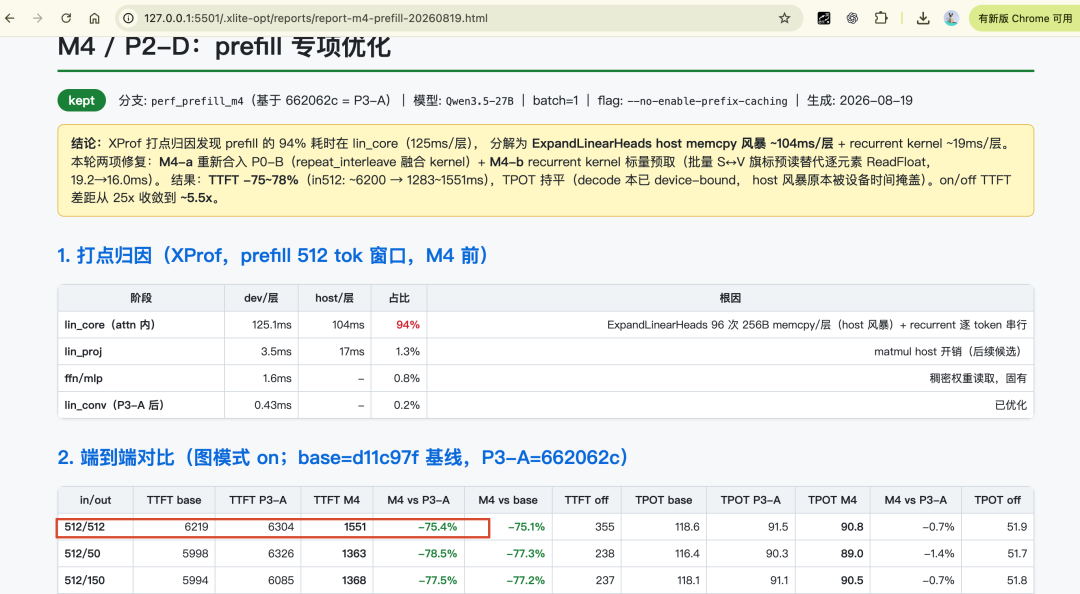Click heading 2. 端到端对比
Image resolution: width=1080 pixels, height=594 pixels.
click(343, 458)
